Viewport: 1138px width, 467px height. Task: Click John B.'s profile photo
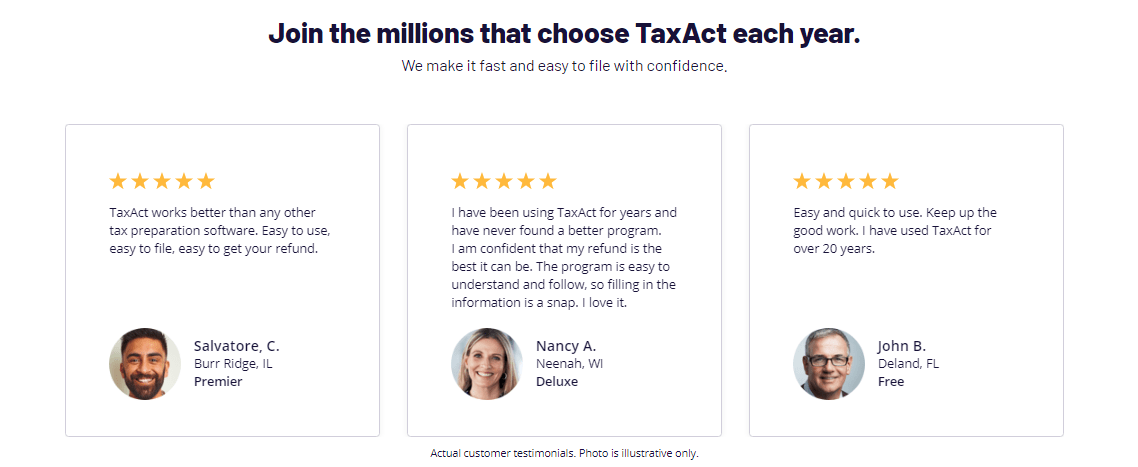point(829,364)
